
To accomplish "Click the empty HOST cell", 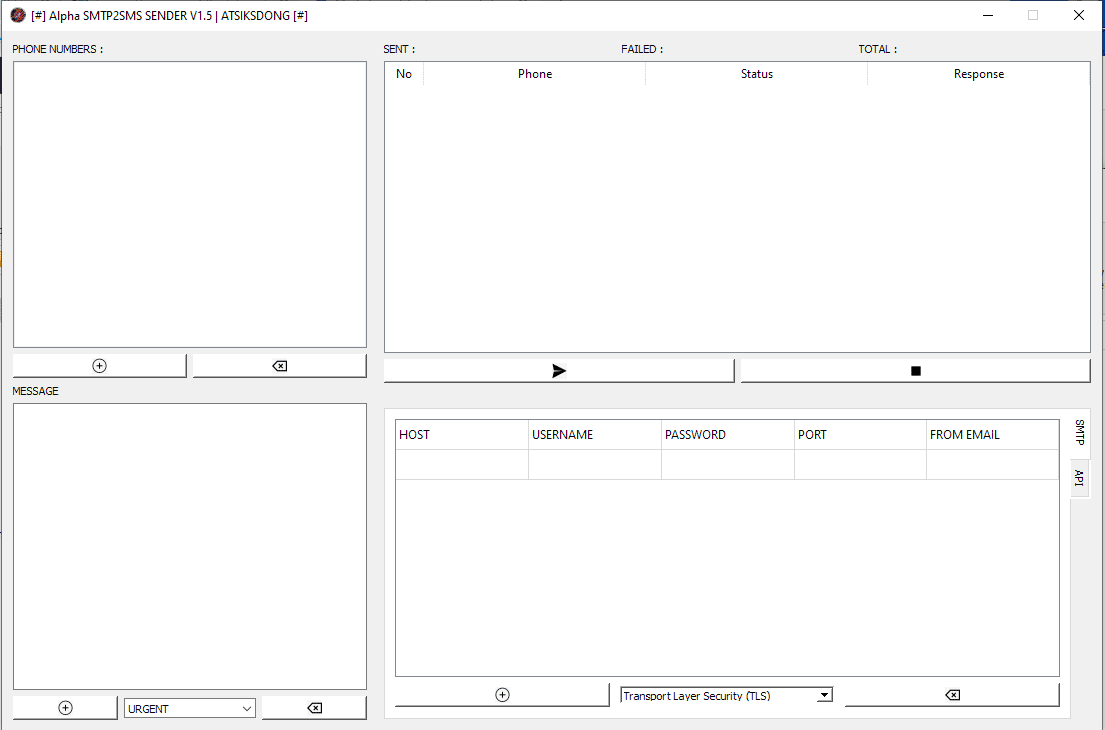I will pos(462,465).
